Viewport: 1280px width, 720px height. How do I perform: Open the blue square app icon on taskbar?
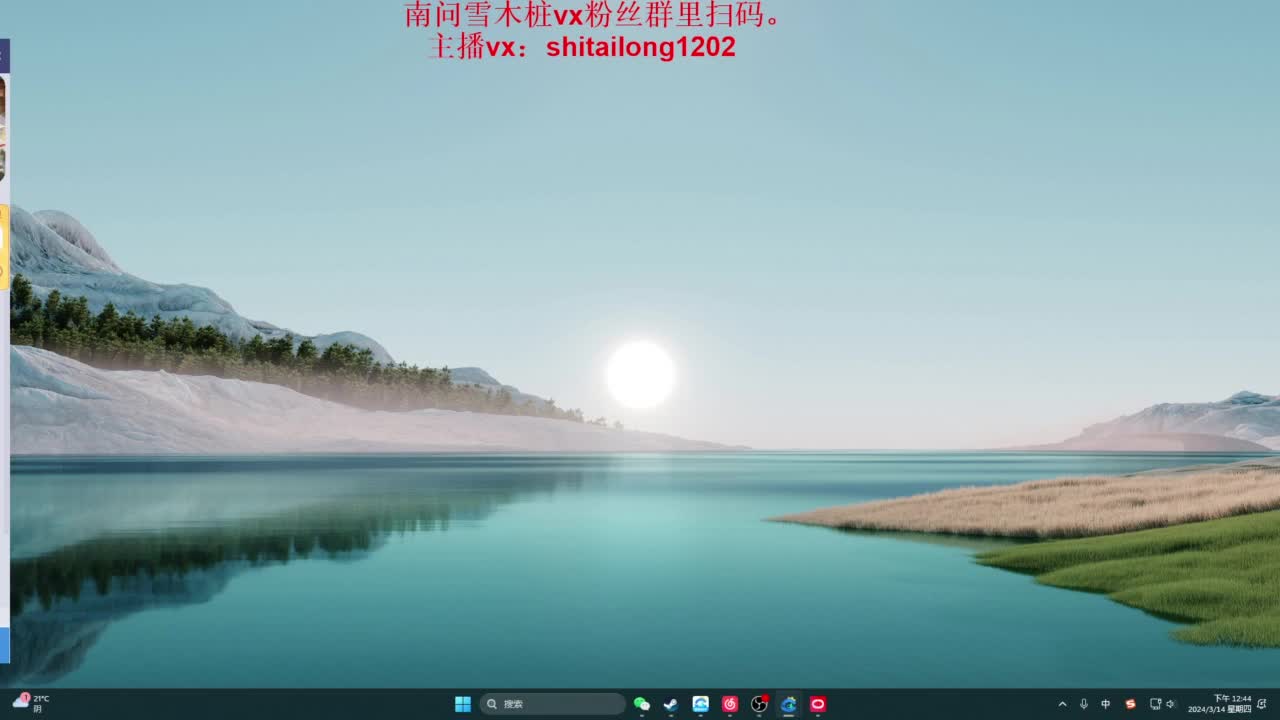coord(701,704)
